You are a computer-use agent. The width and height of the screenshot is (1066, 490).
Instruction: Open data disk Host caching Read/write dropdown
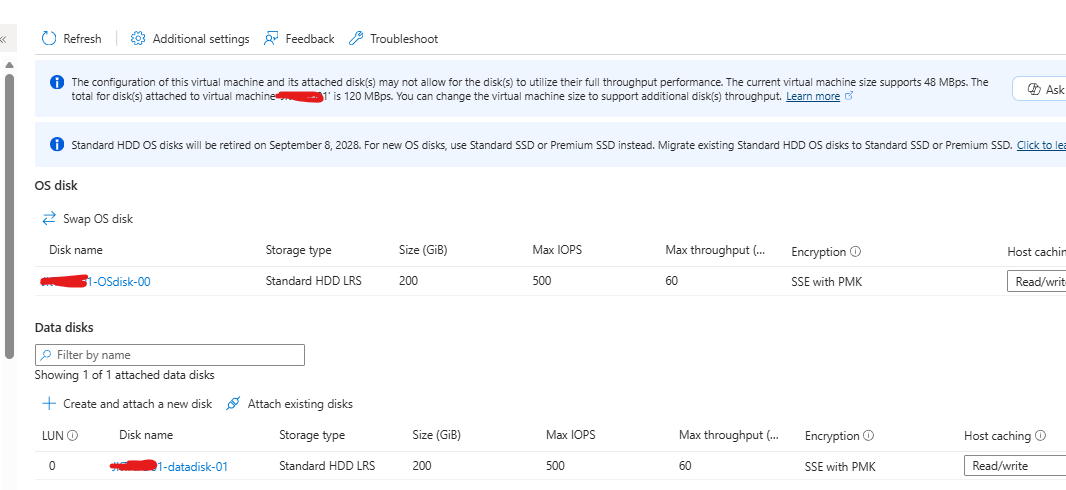(1014, 466)
